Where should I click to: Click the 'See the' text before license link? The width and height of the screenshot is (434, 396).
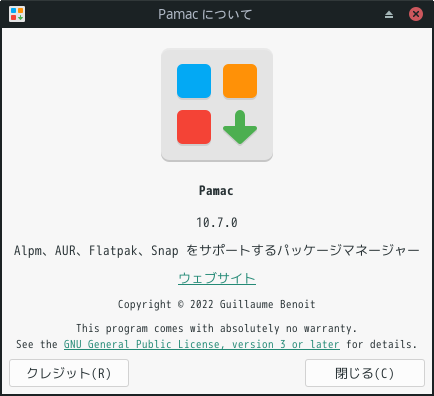[x=37, y=344]
